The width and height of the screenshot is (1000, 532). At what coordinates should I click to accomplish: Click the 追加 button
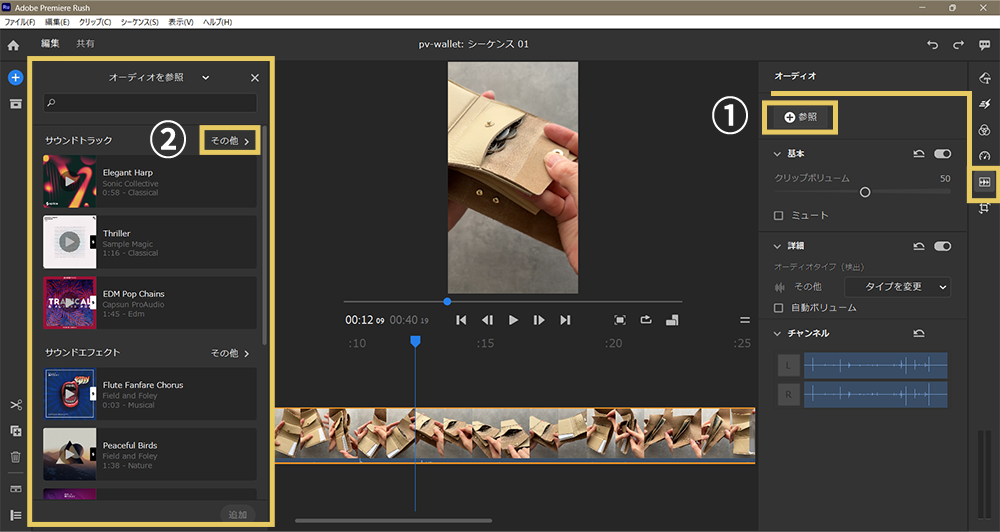[238, 514]
